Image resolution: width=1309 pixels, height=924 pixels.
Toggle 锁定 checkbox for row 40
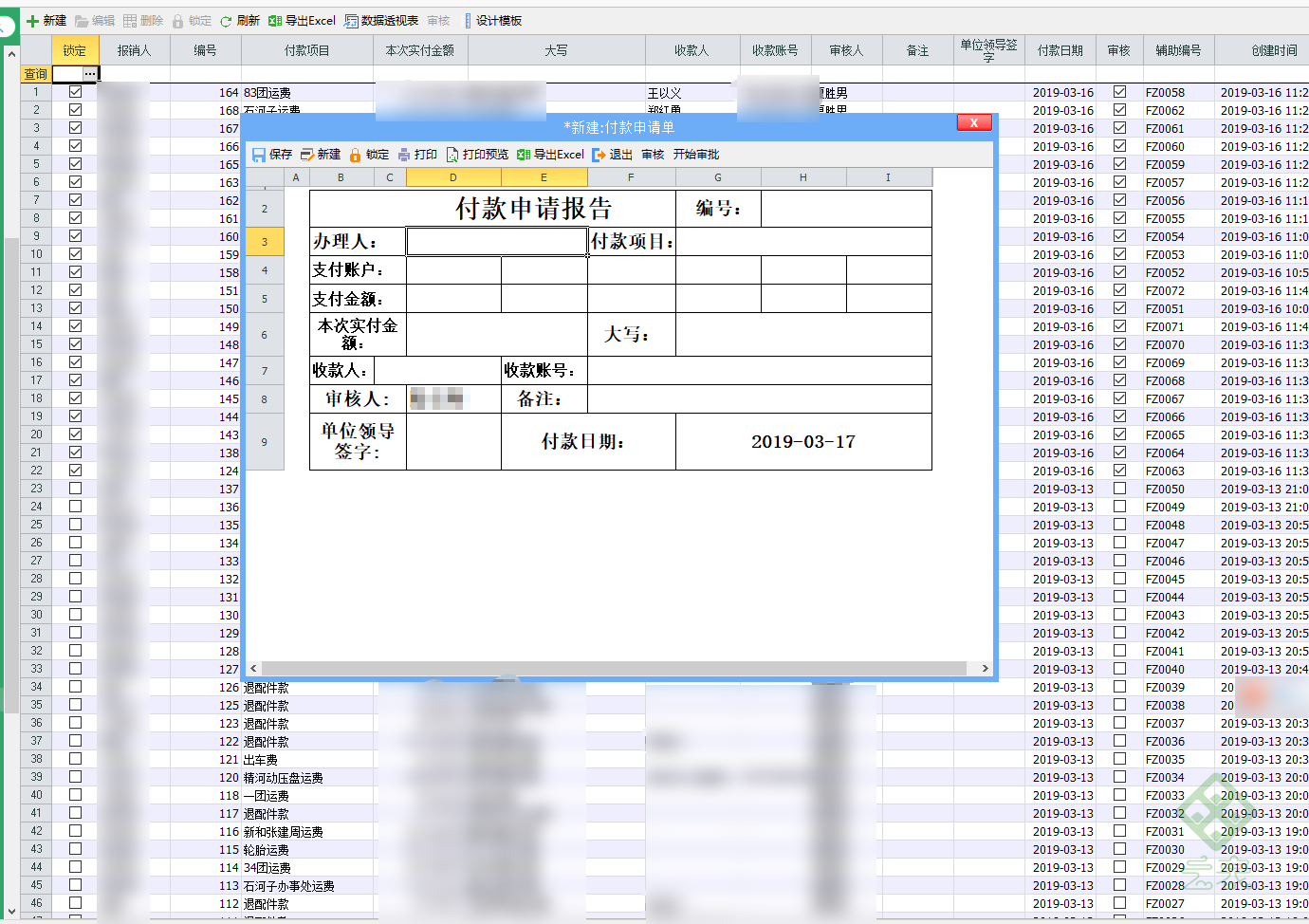pyautogui.click(x=75, y=795)
